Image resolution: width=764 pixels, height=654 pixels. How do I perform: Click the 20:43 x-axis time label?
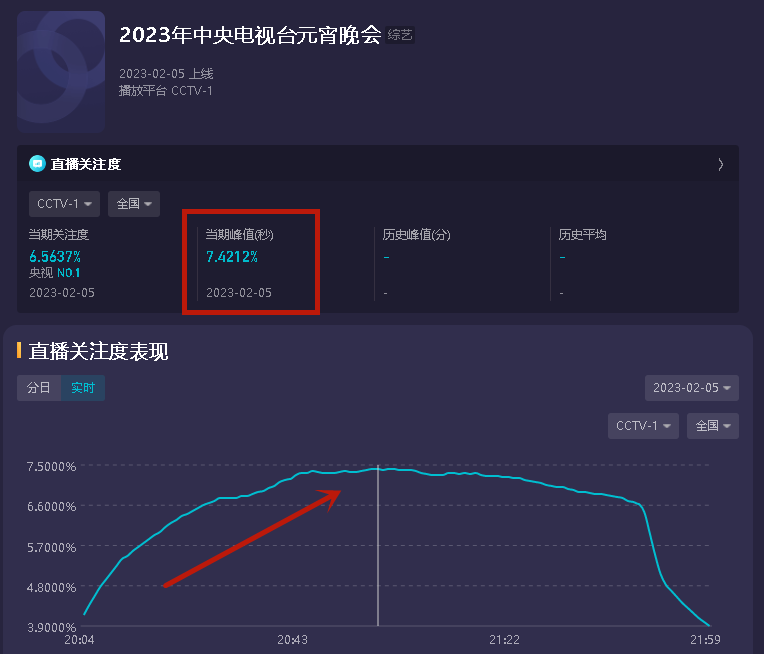point(292,639)
